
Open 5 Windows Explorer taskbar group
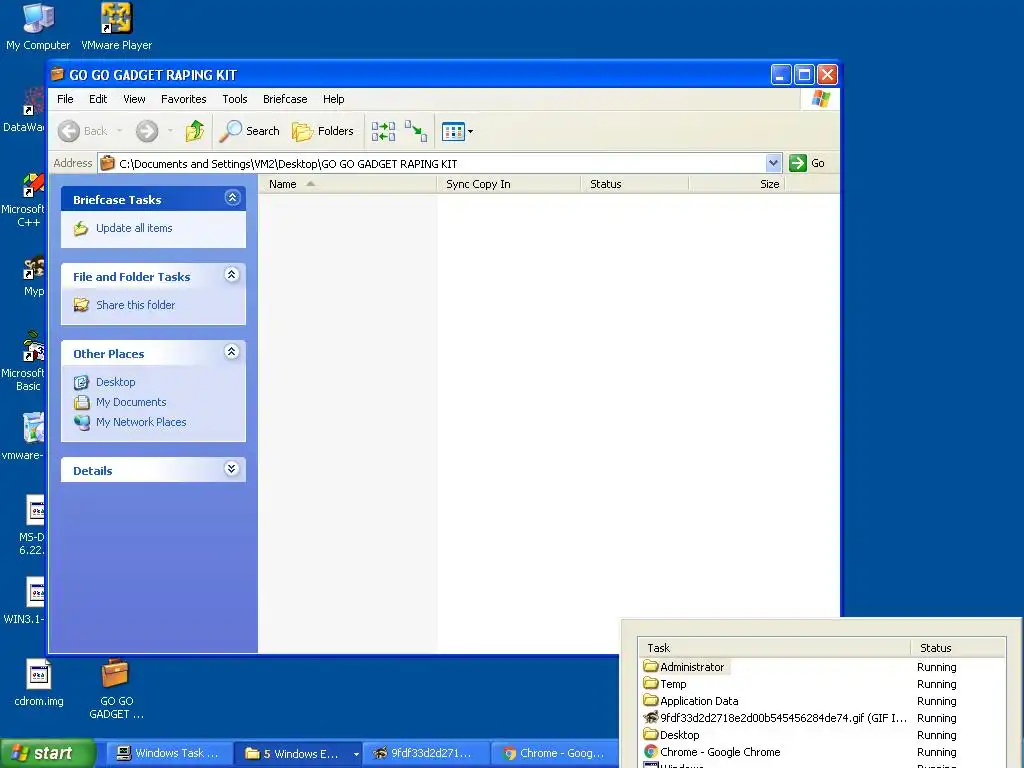tap(298, 753)
